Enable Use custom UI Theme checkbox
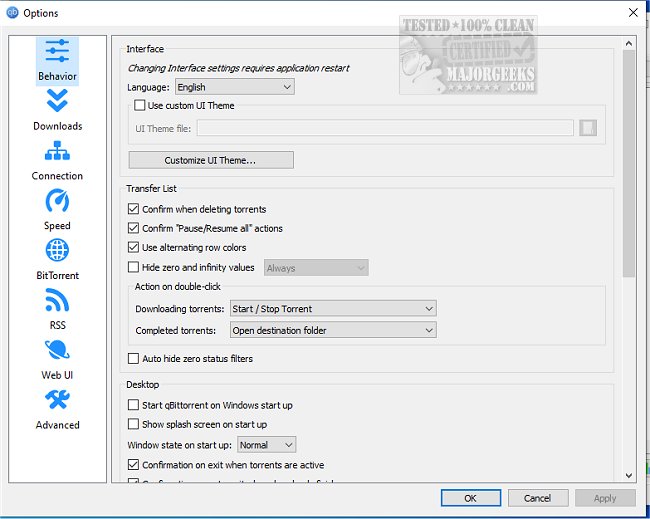650x519 pixels. pos(139,105)
